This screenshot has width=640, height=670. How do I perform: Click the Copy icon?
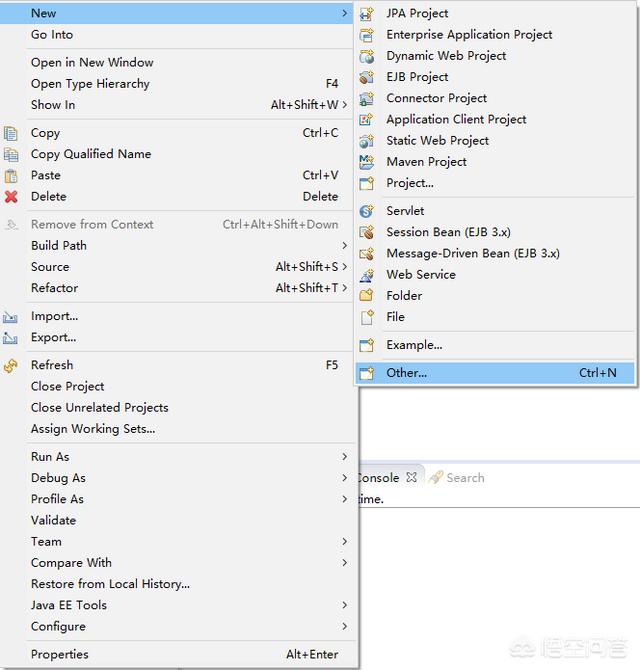pos(11,134)
